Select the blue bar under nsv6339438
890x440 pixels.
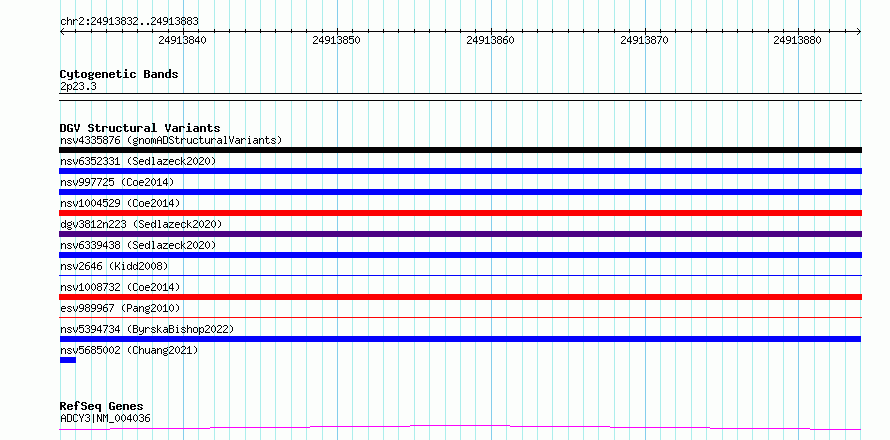click(x=460, y=255)
